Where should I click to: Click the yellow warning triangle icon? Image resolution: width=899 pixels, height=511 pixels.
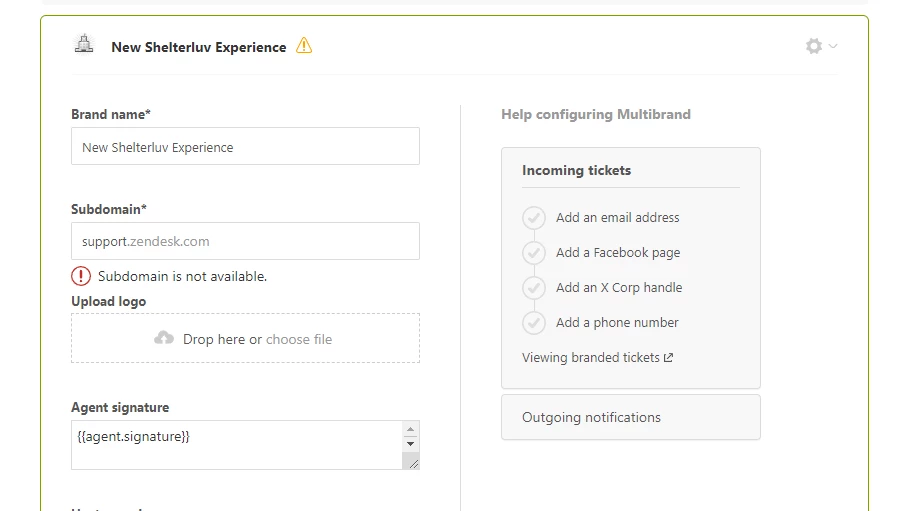304,46
